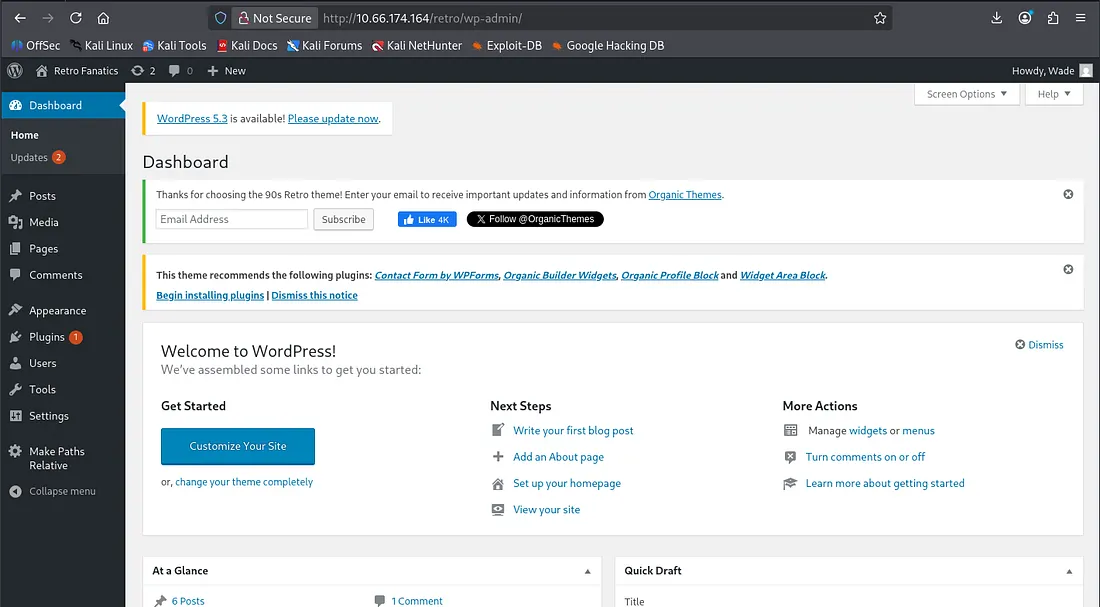Click the Customize Your Site button
1100x607 pixels.
tap(238, 446)
